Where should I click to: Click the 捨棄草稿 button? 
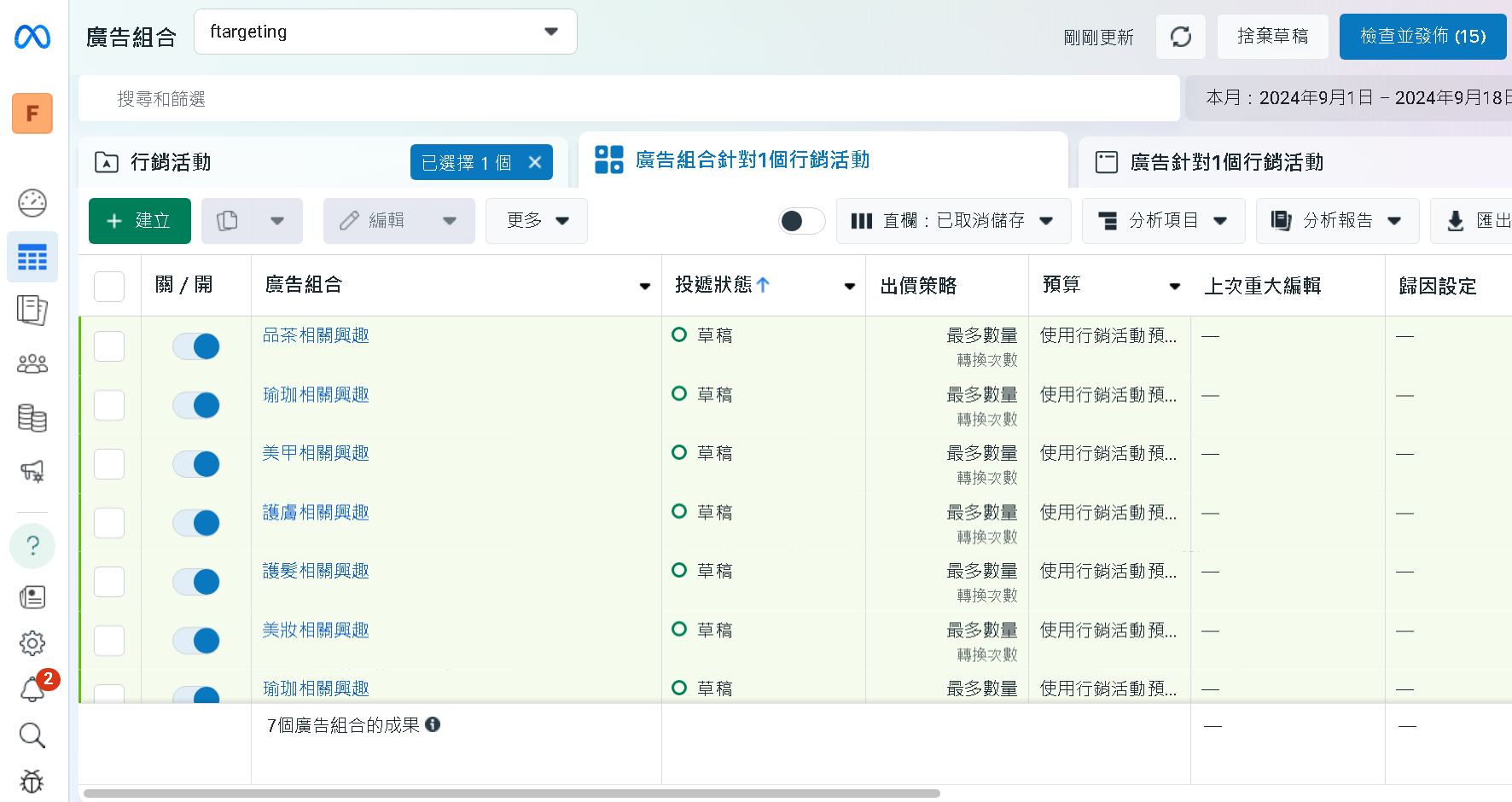point(1273,37)
